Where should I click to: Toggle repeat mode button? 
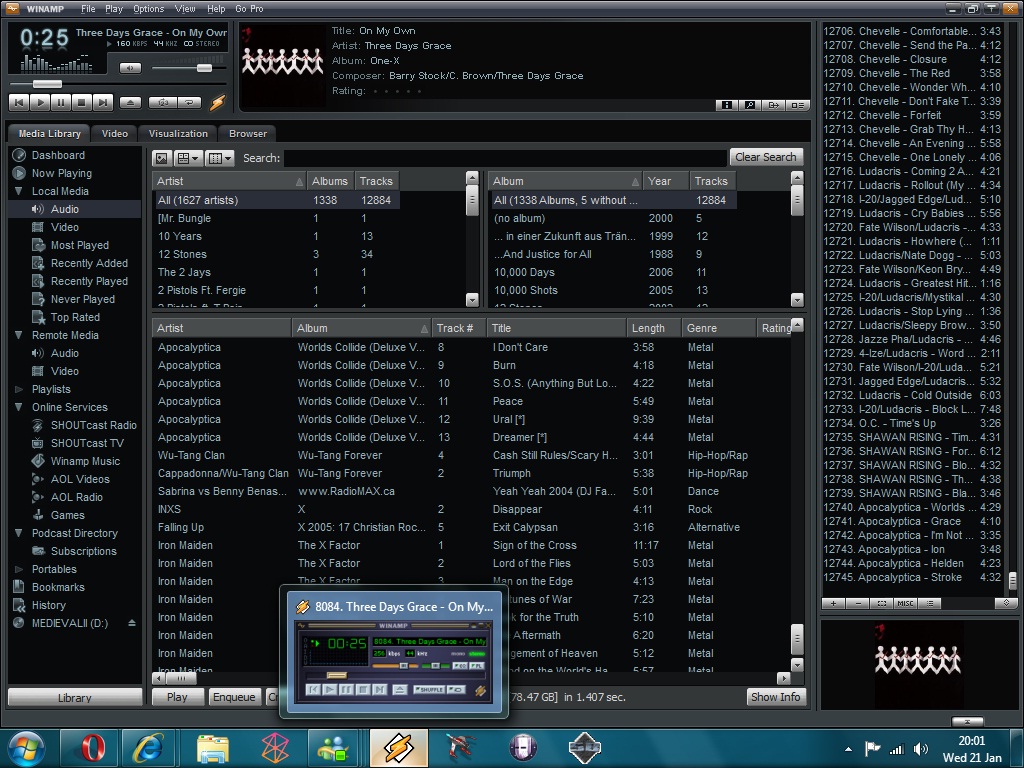pyautogui.click(x=189, y=103)
